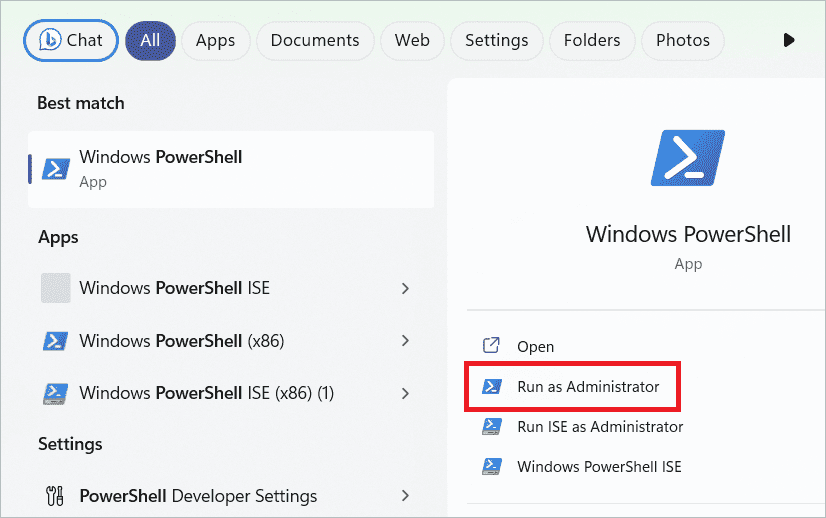Select the Open action
826x518 pixels.
pos(535,347)
